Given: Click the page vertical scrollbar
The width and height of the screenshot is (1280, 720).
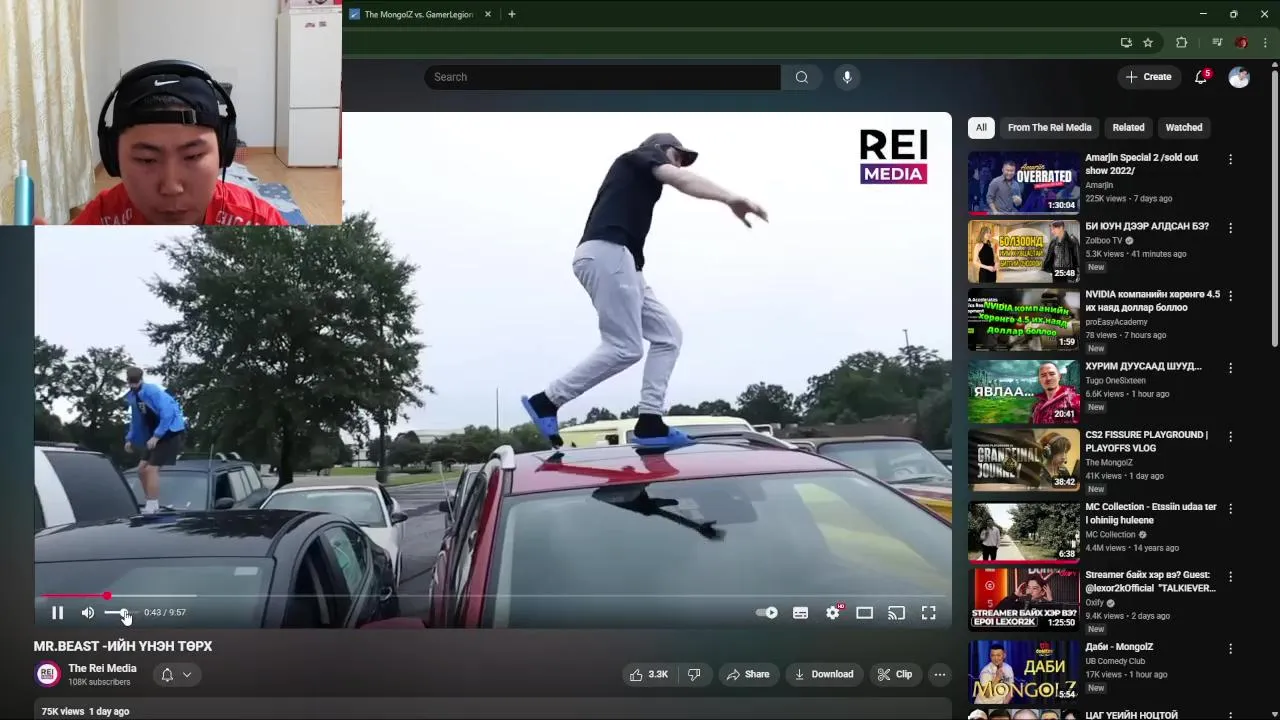Looking at the screenshot, I should click(x=1274, y=207).
